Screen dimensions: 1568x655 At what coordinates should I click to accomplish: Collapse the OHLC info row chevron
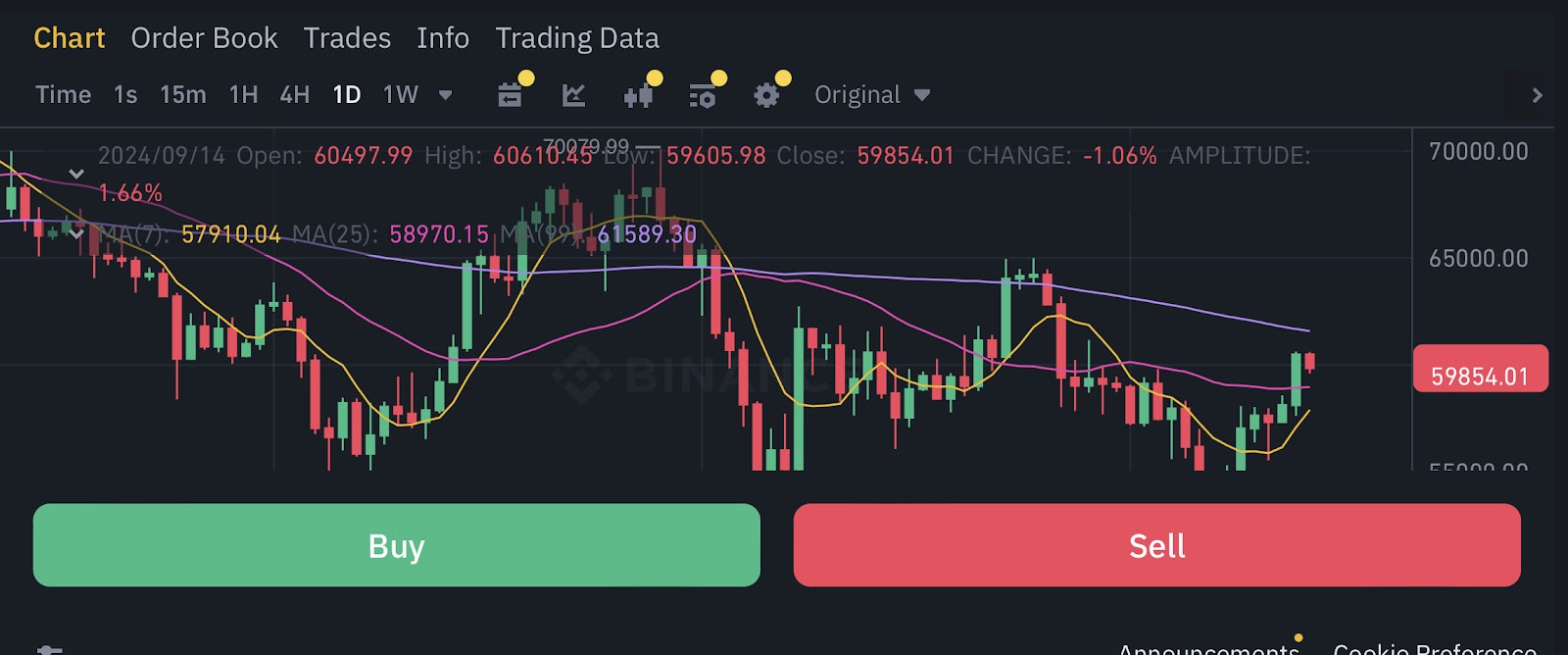[x=76, y=171]
